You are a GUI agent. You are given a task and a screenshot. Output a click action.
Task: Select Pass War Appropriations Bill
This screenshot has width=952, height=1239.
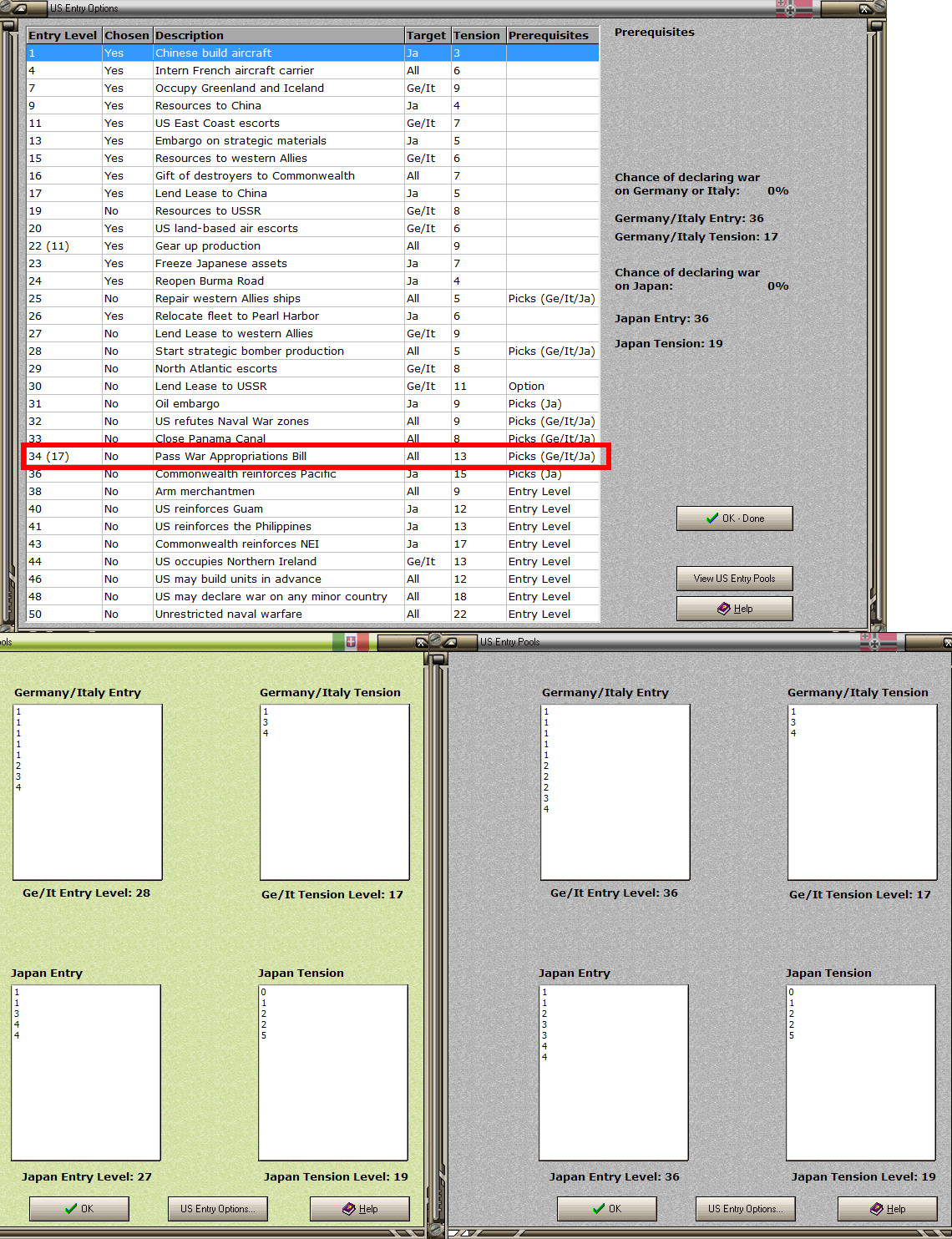tap(312, 456)
